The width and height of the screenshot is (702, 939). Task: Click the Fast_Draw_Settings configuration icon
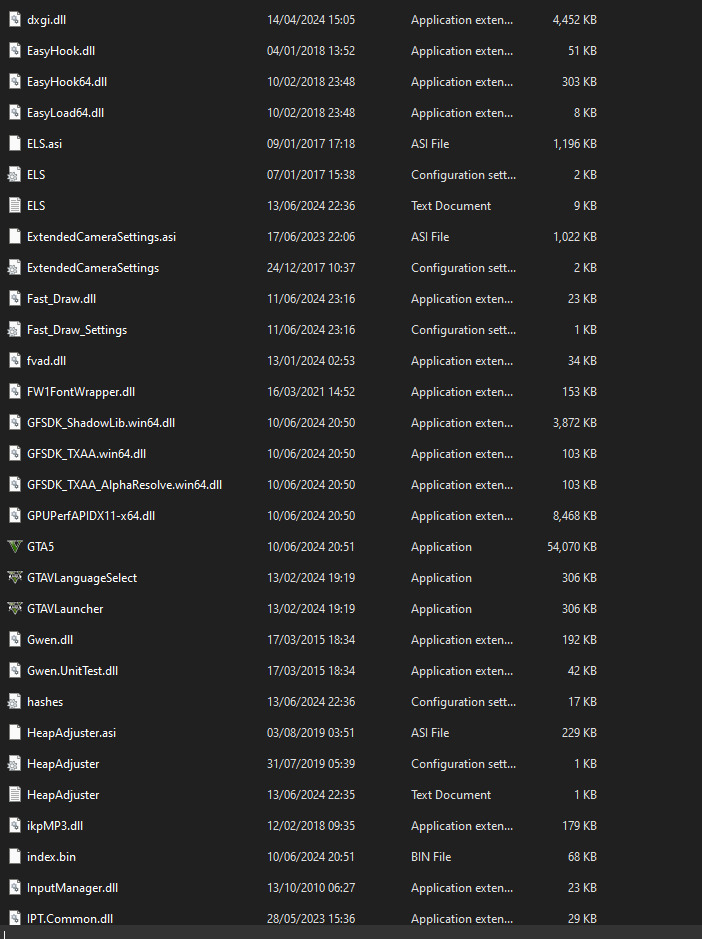point(14,330)
